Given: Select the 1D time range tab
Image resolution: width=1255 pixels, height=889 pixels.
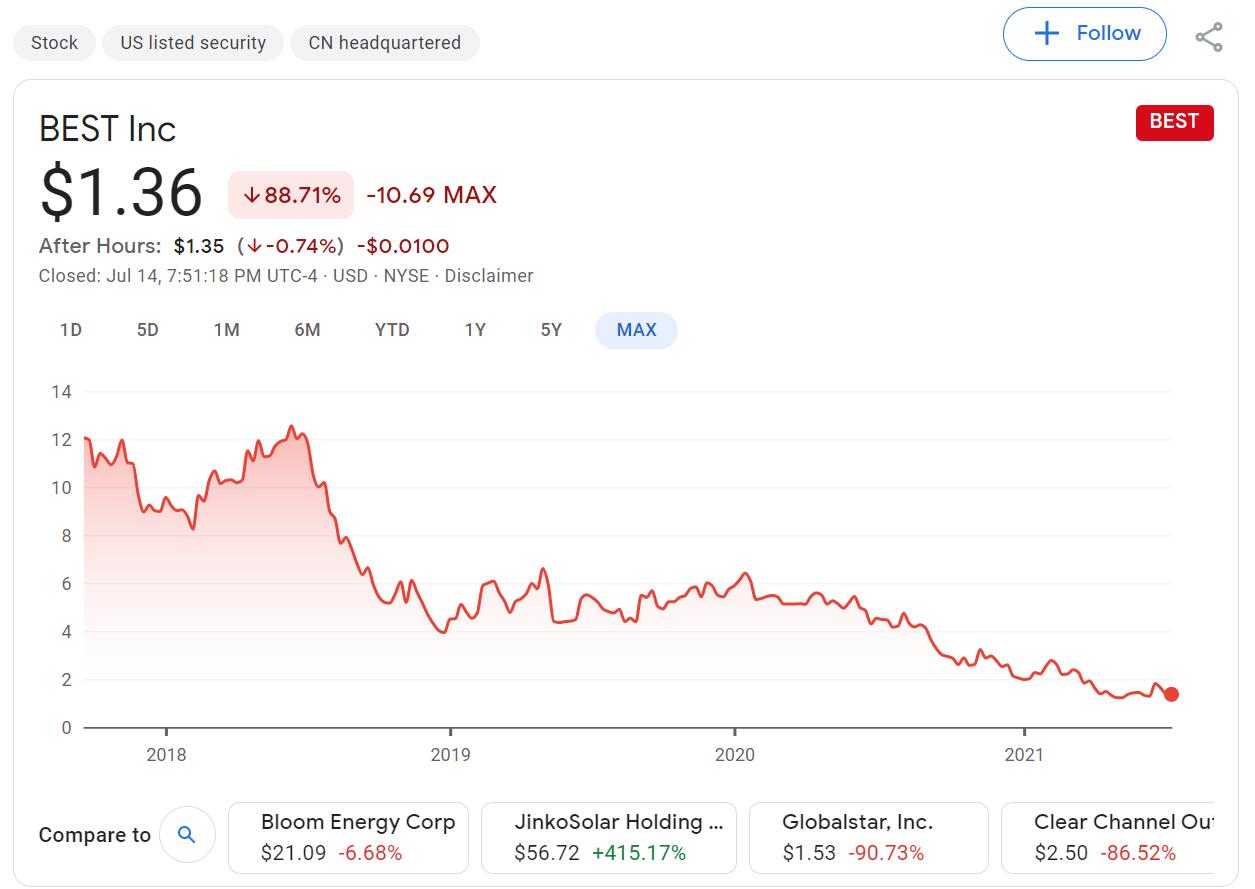Looking at the screenshot, I should [71, 330].
